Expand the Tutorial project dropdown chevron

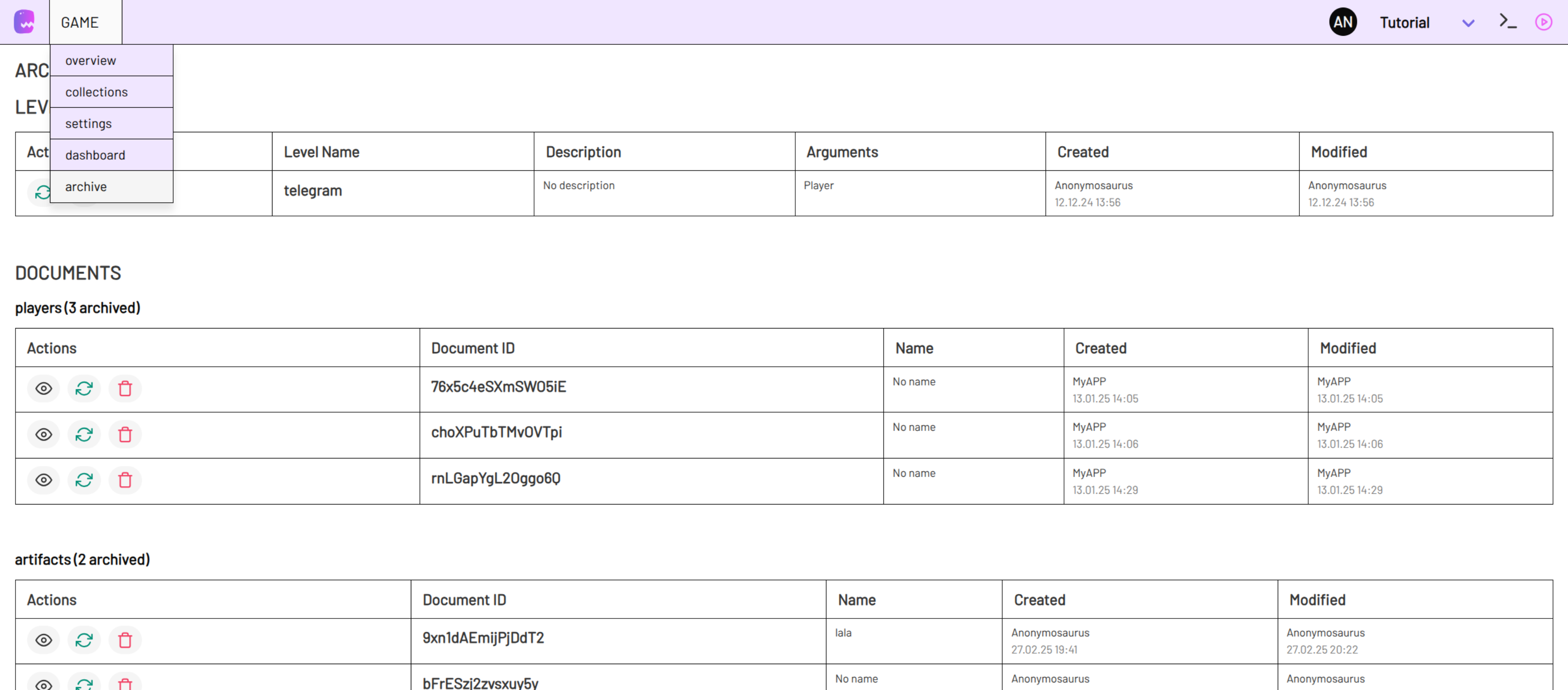coord(1468,23)
